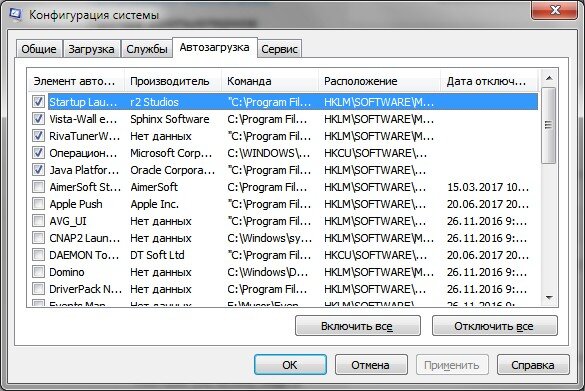Close the Конфигурация системы window

[x=555, y=9]
